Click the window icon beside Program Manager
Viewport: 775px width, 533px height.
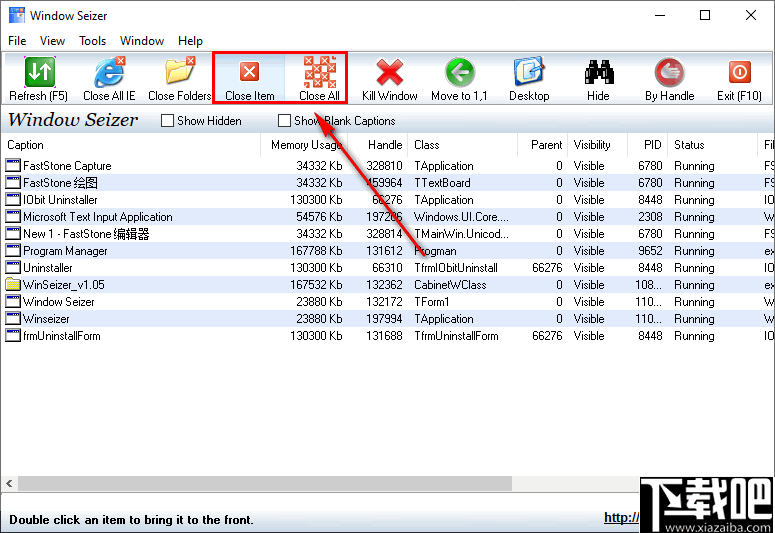pyautogui.click(x=13, y=250)
